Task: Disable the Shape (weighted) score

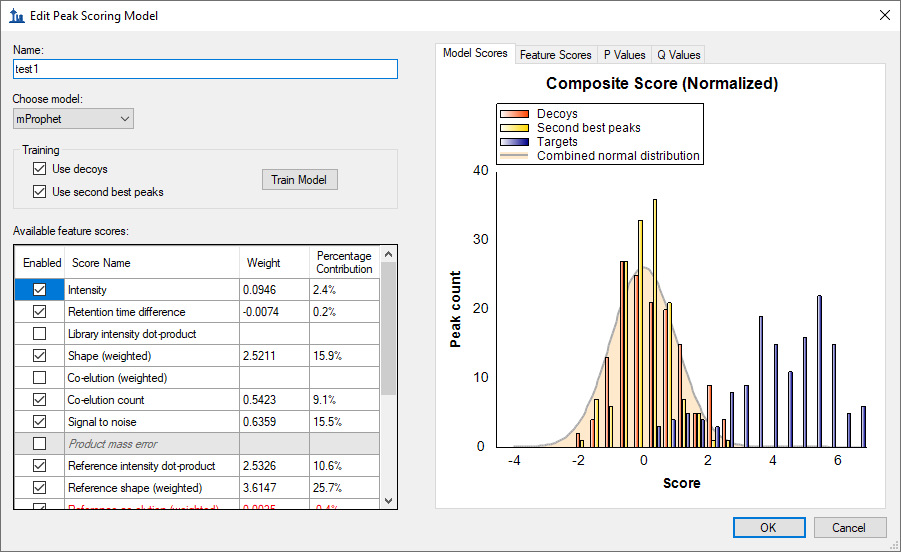Action: pyautogui.click(x=40, y=356)
